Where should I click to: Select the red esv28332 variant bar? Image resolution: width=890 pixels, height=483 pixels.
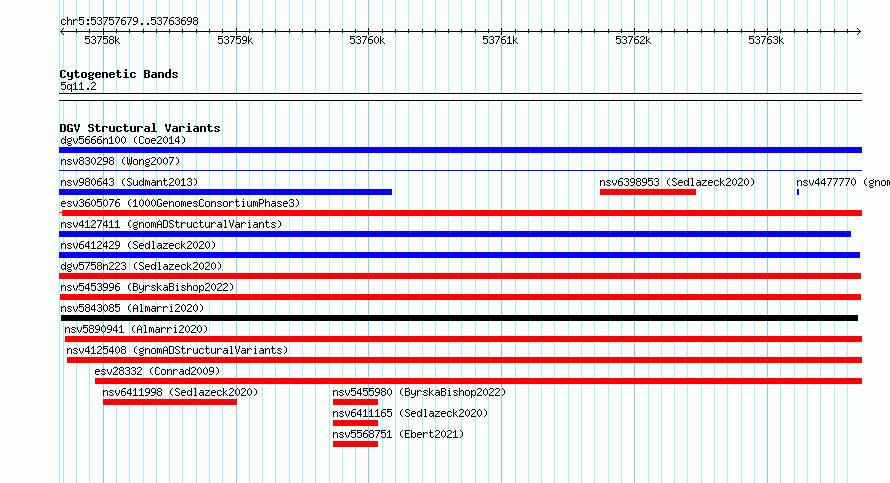coord(478,381)
